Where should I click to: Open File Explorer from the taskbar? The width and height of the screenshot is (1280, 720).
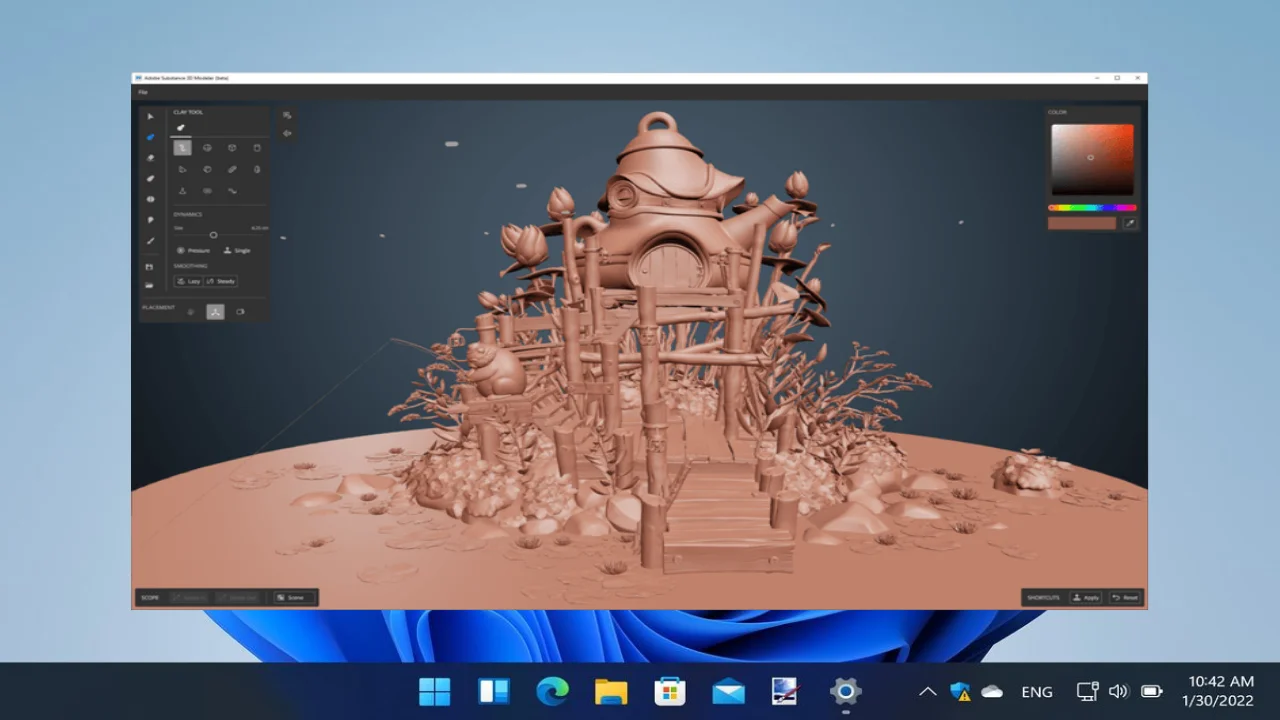(611, 691)
